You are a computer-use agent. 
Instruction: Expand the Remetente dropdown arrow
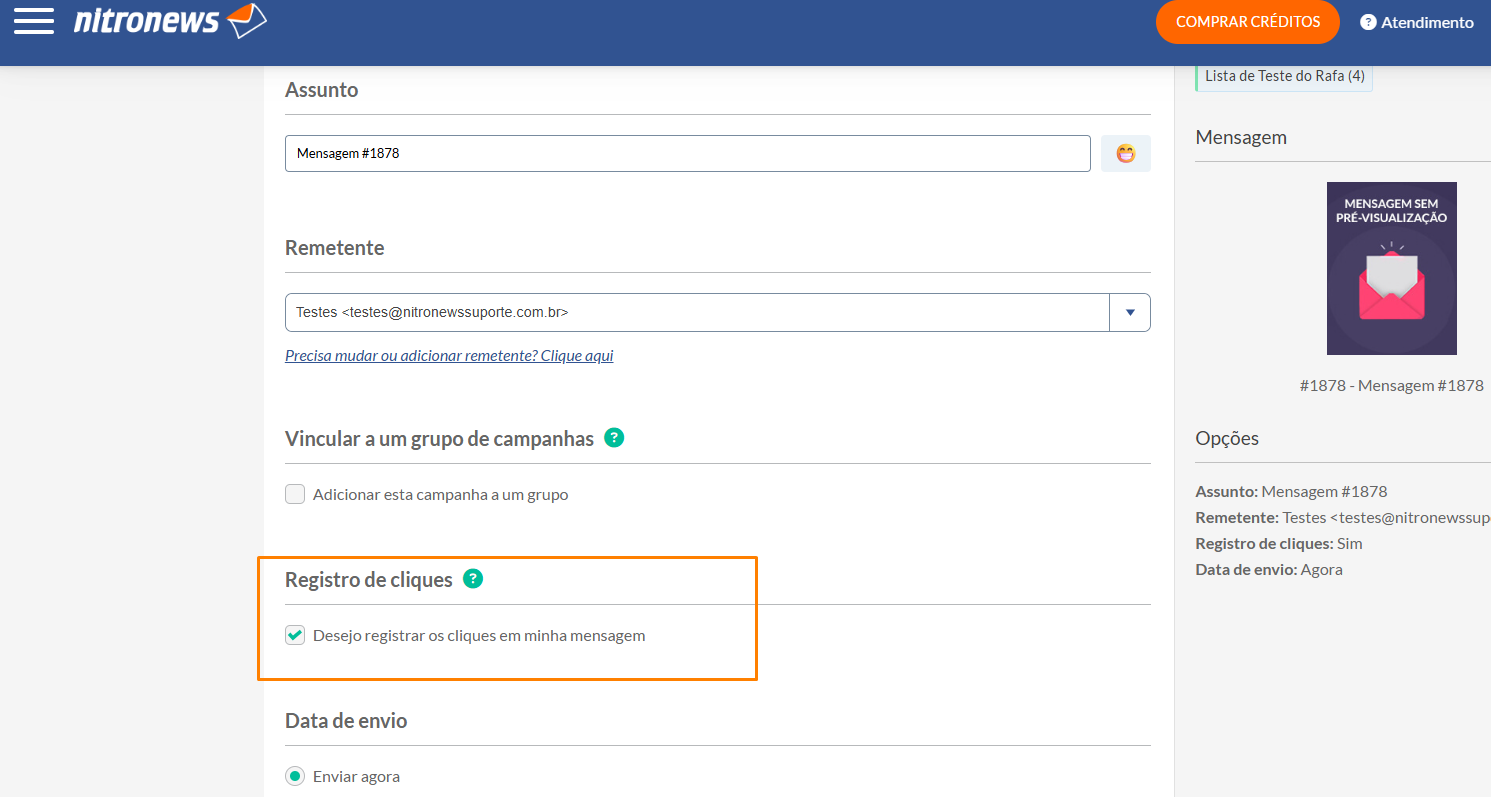1130,312
